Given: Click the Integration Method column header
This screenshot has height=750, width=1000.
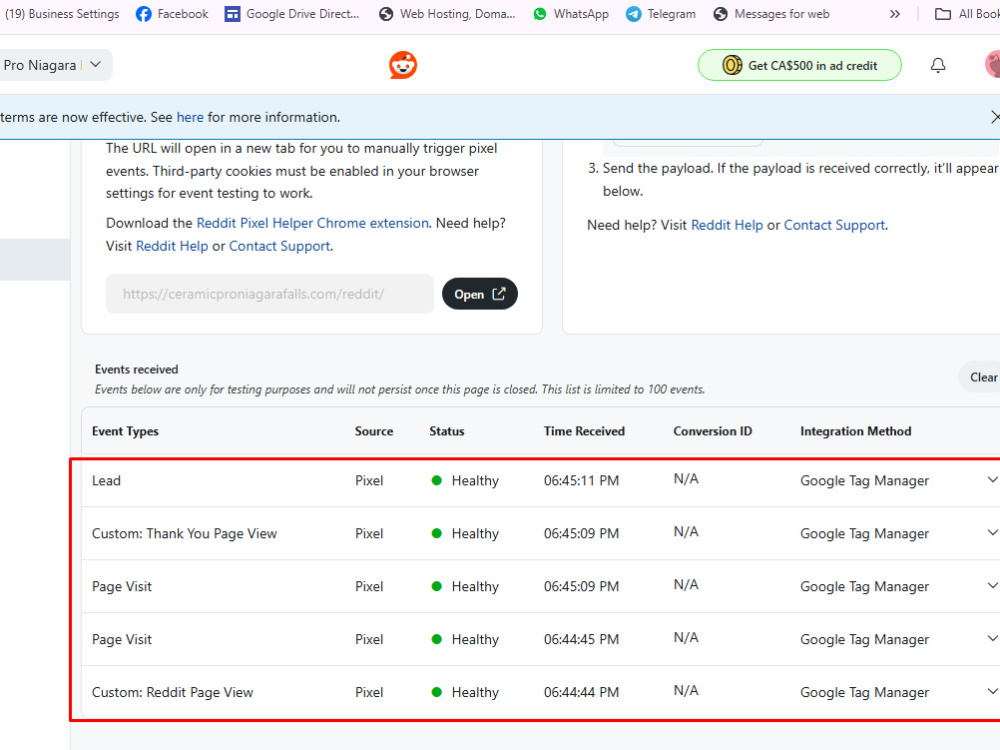Looking at the screenshot, I should (x=855, y=432).
